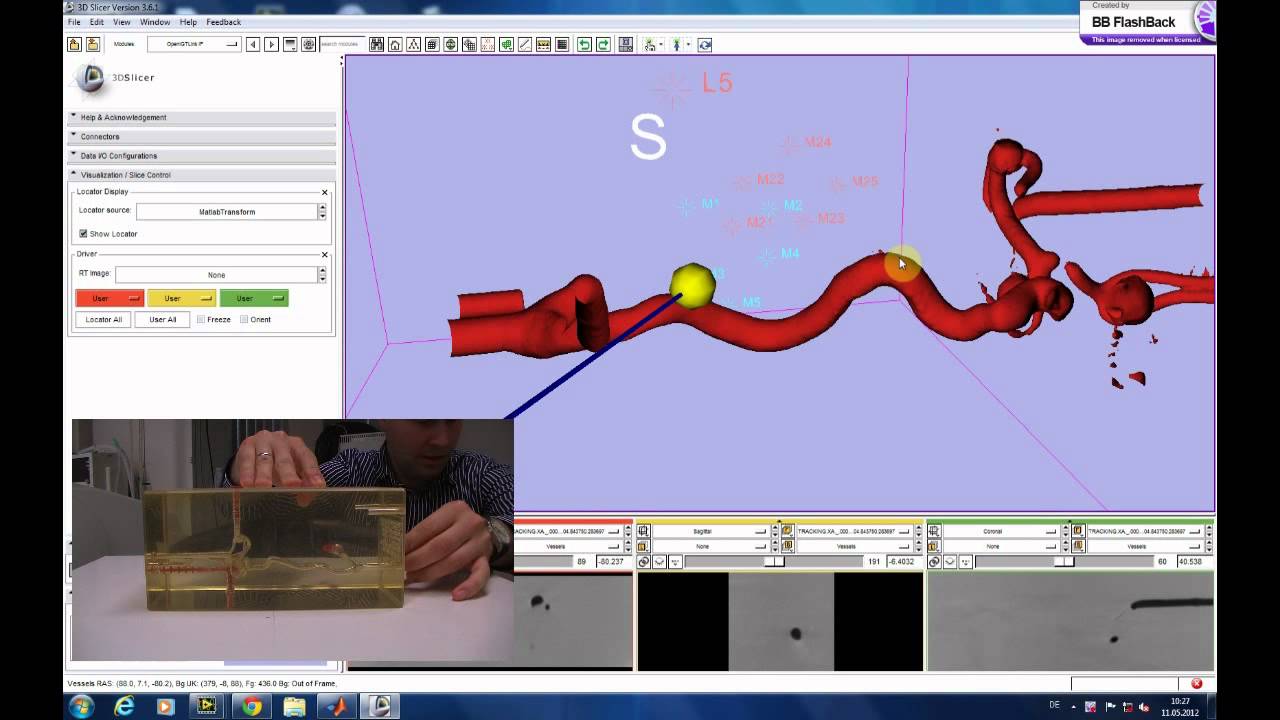The width and height of the screenshot is (1280, 720).
Task: Open the module history icon
Action: 290,44
